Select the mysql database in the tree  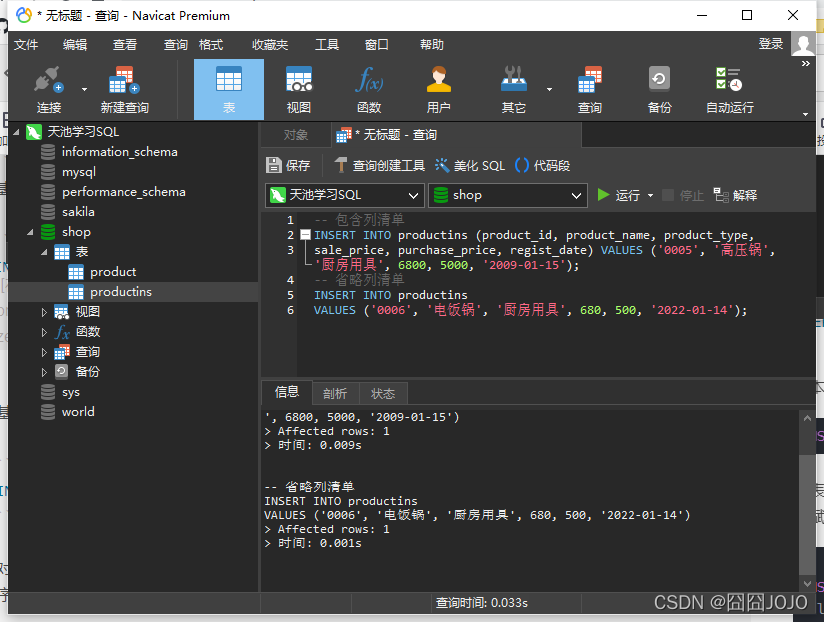tap(79, 172)
